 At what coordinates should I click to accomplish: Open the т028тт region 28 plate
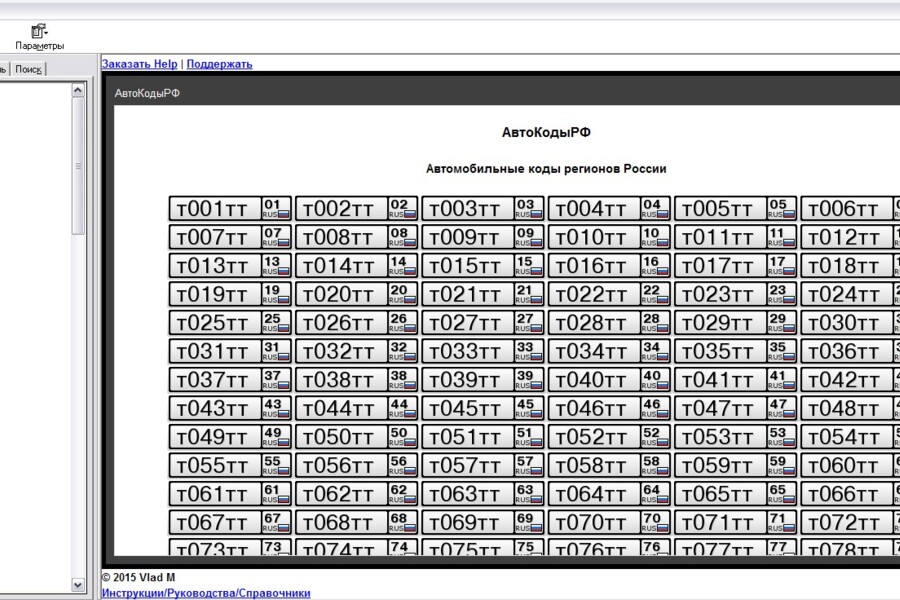point(609,323)
